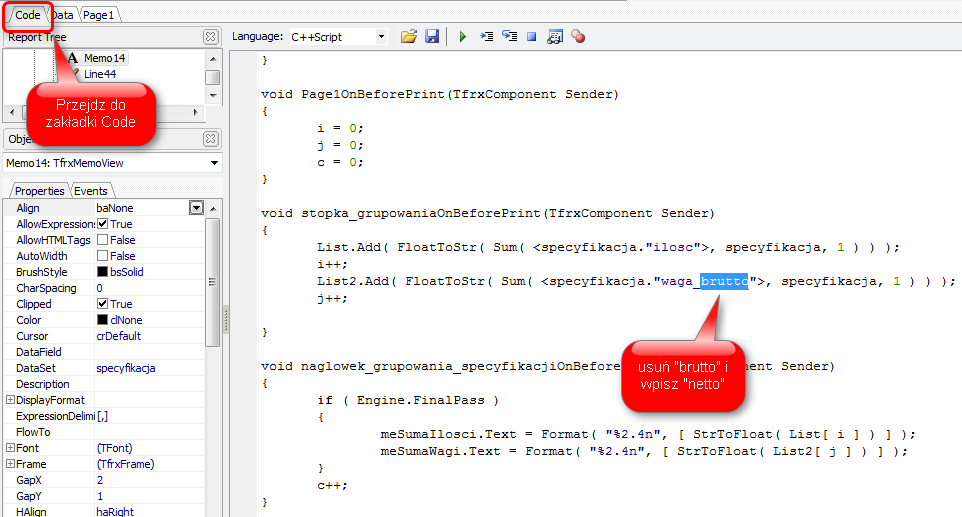
Task: Check the AutoWidth checkbox
Action: 102,256
